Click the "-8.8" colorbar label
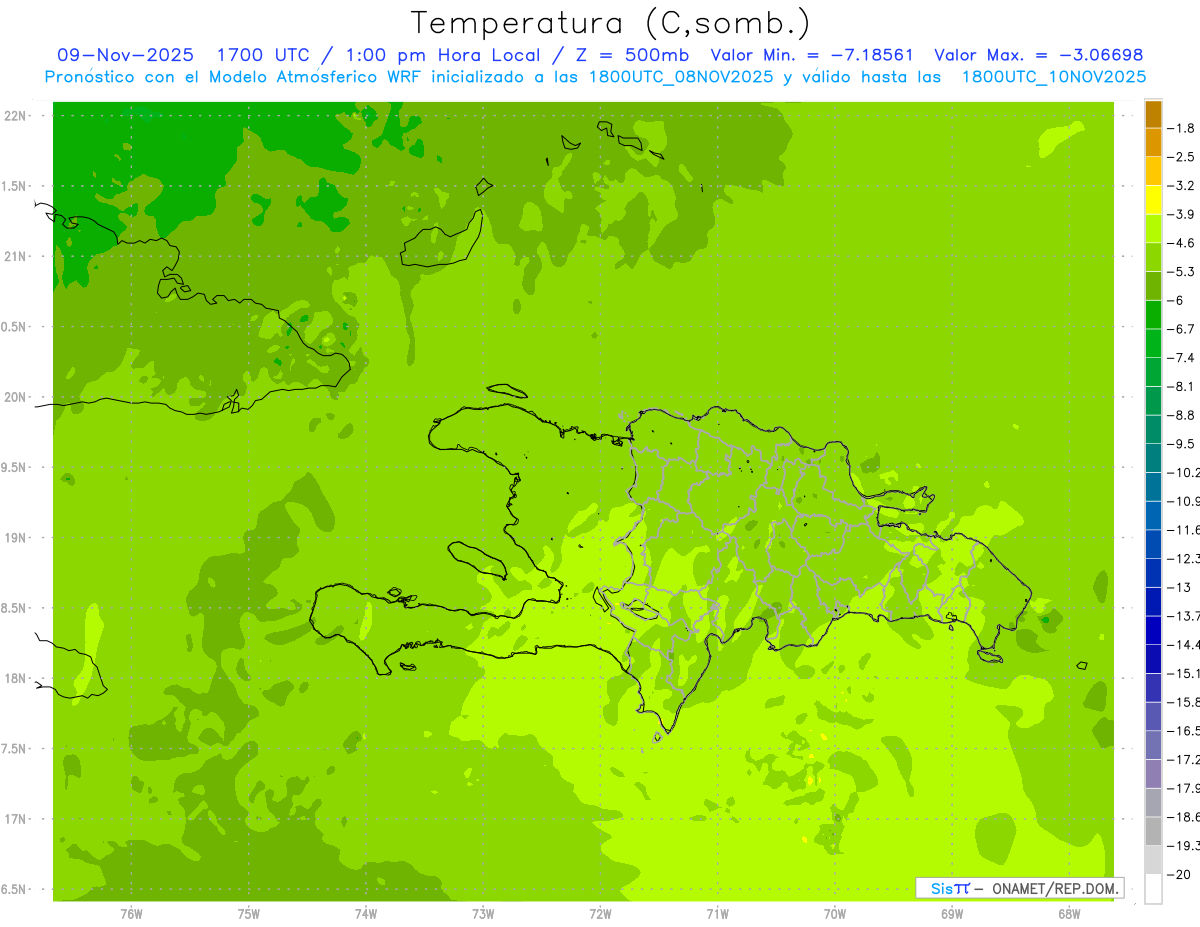This screenshot has height=927, width=1200. click(1181, 415)
